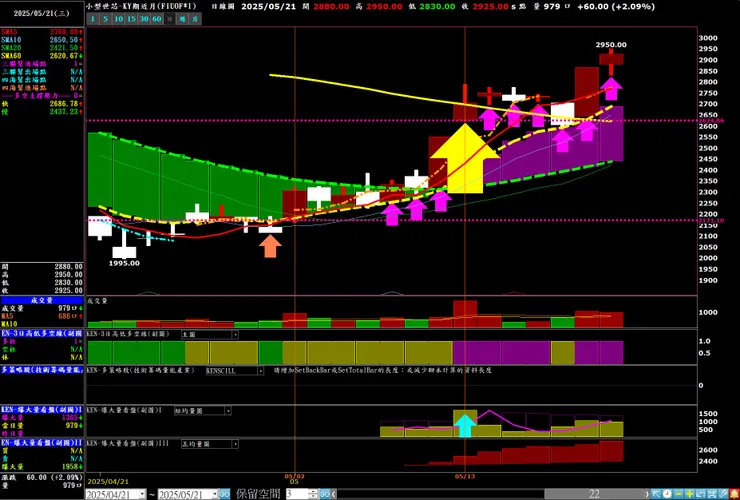
Task: Click the 漲跌 60.00 (+2.09%) status row
Action: click(x=42, y=477)
